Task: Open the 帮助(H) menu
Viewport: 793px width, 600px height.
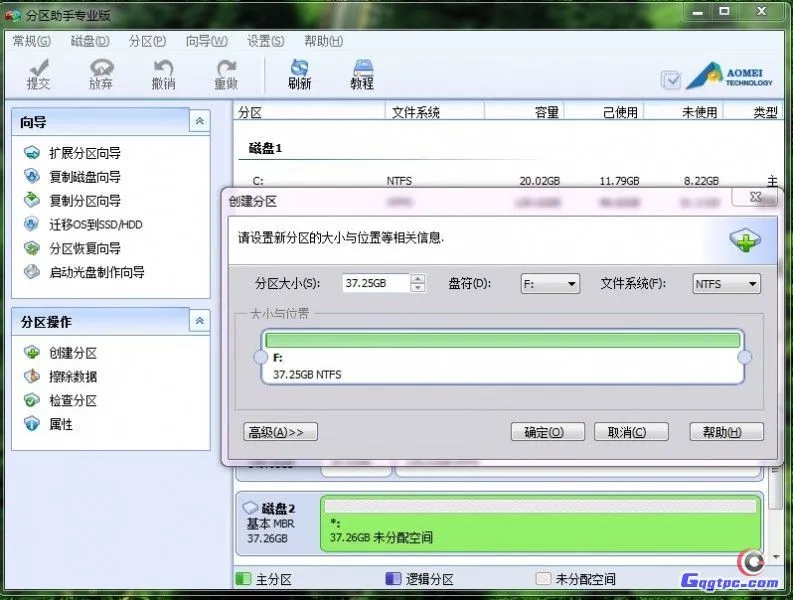Action: click(x=324, y=41)
